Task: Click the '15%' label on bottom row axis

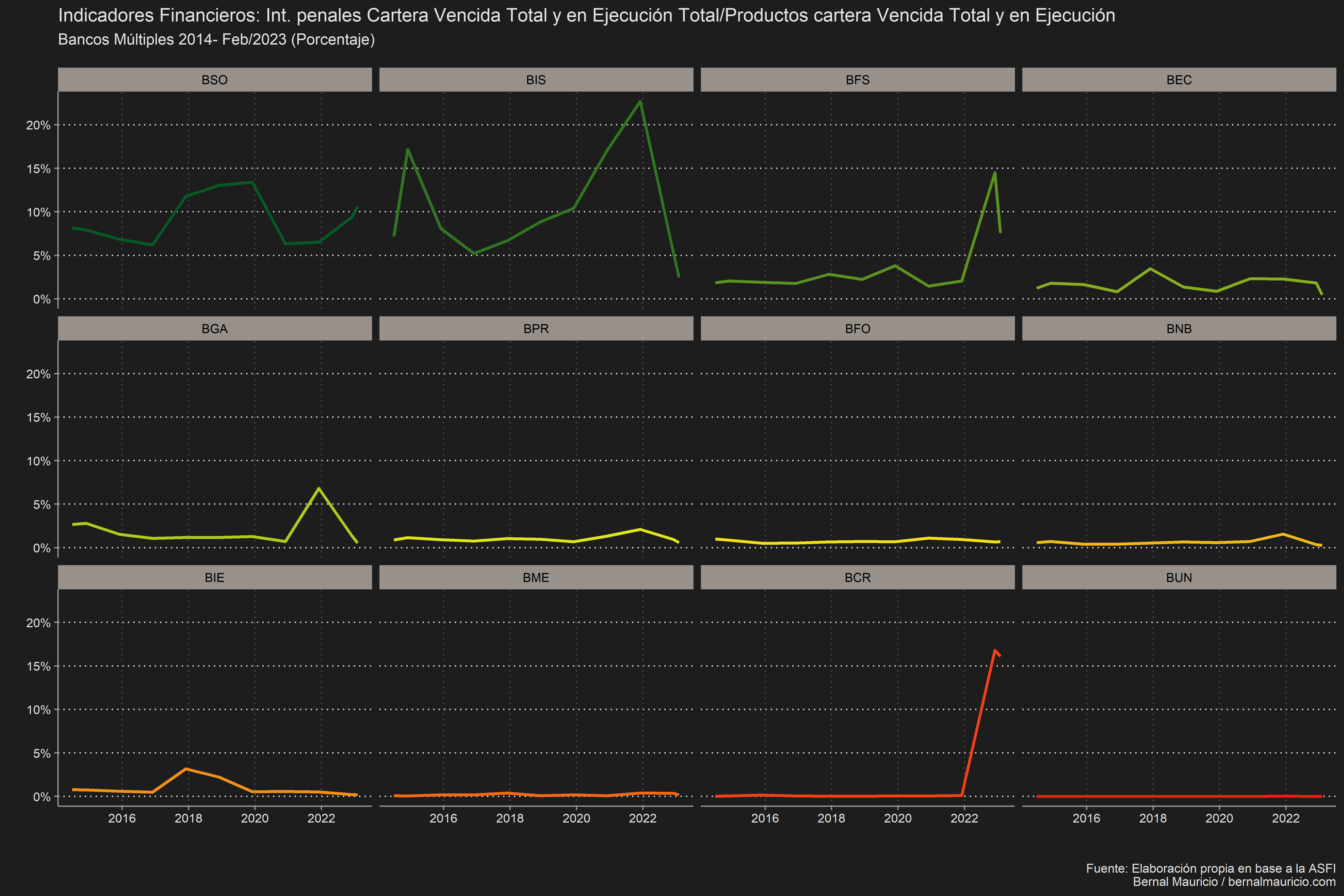Action: click(x=38, y=666)
